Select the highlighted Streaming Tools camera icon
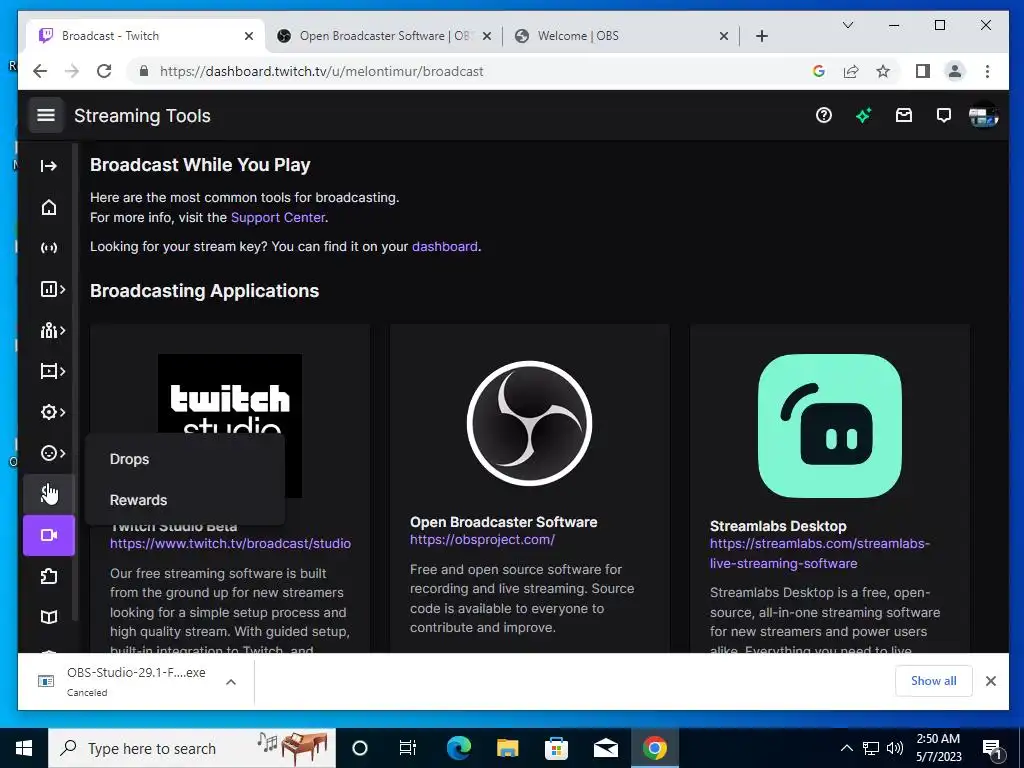The height and width of the screenshot is (768, 1024). 49,536
